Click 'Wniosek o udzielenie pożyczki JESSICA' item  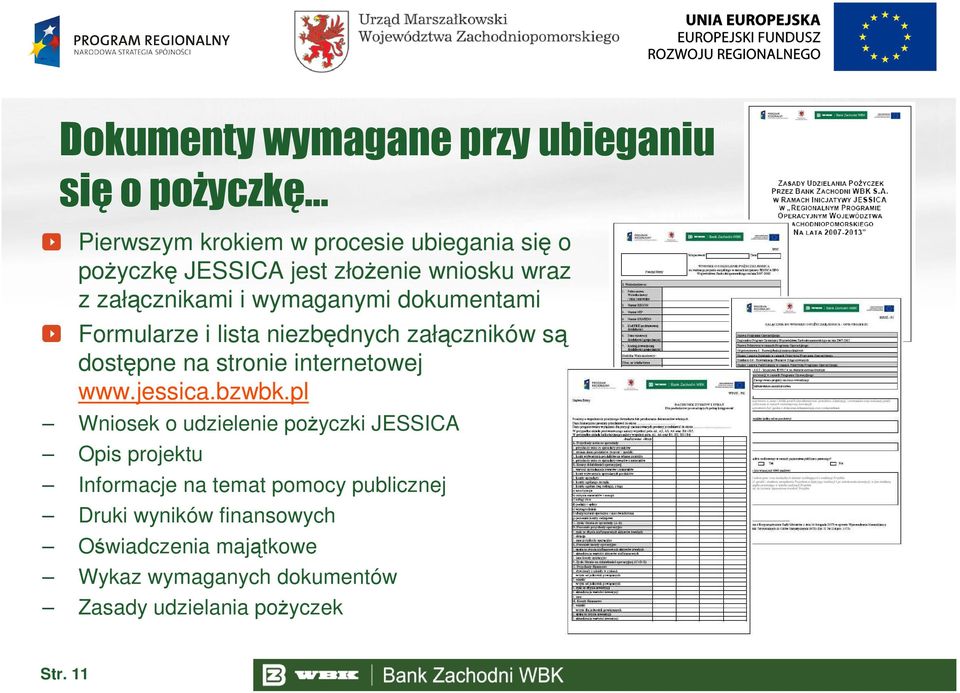click(x=268, y=424)
